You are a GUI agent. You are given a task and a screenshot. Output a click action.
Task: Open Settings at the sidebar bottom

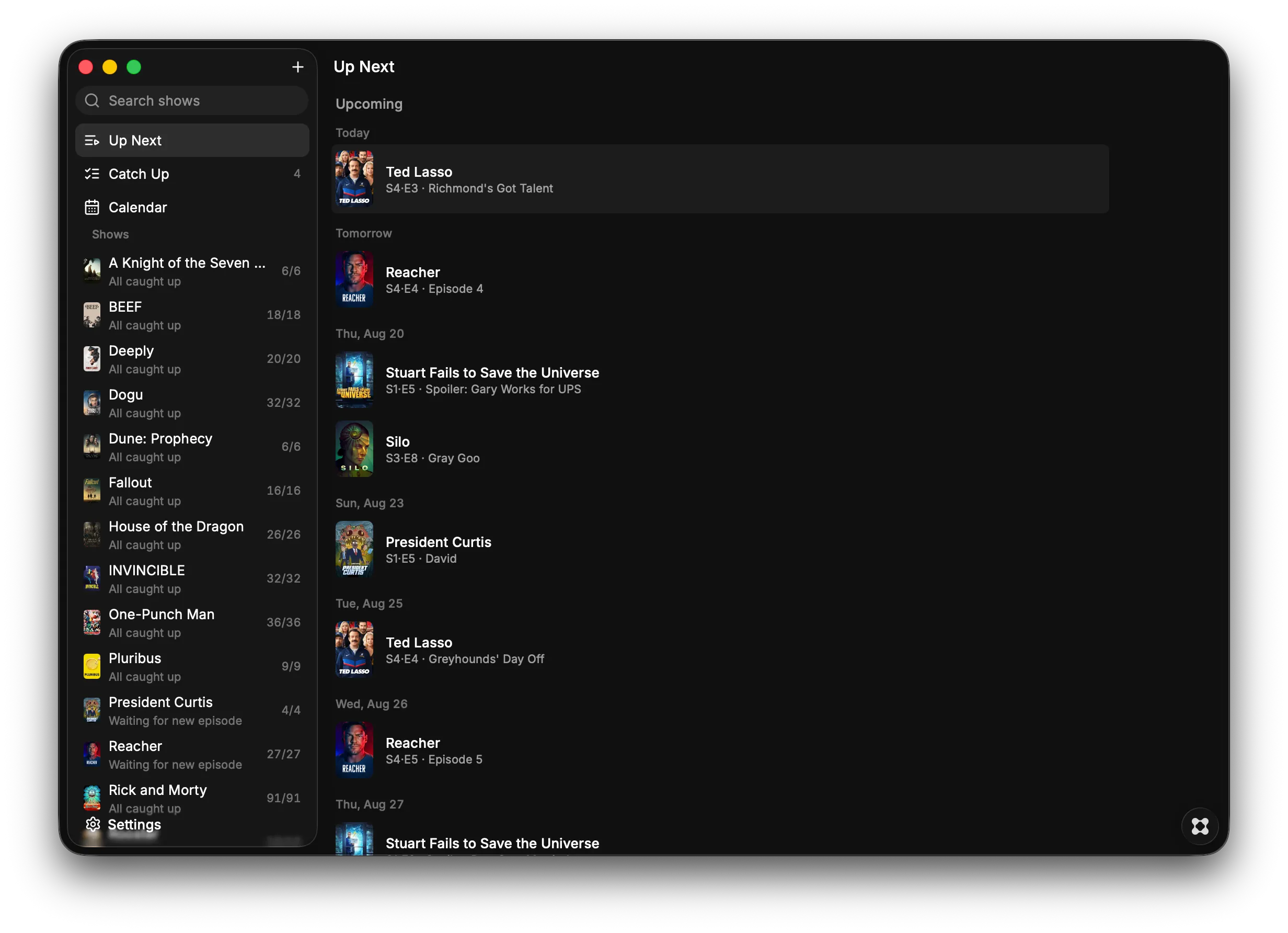[124, 824]
